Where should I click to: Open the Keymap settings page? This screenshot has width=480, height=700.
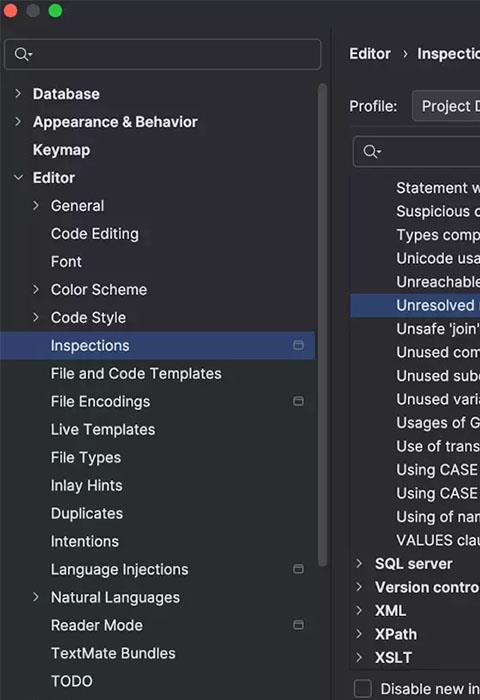pyautogui.click(x=61, y=150)
